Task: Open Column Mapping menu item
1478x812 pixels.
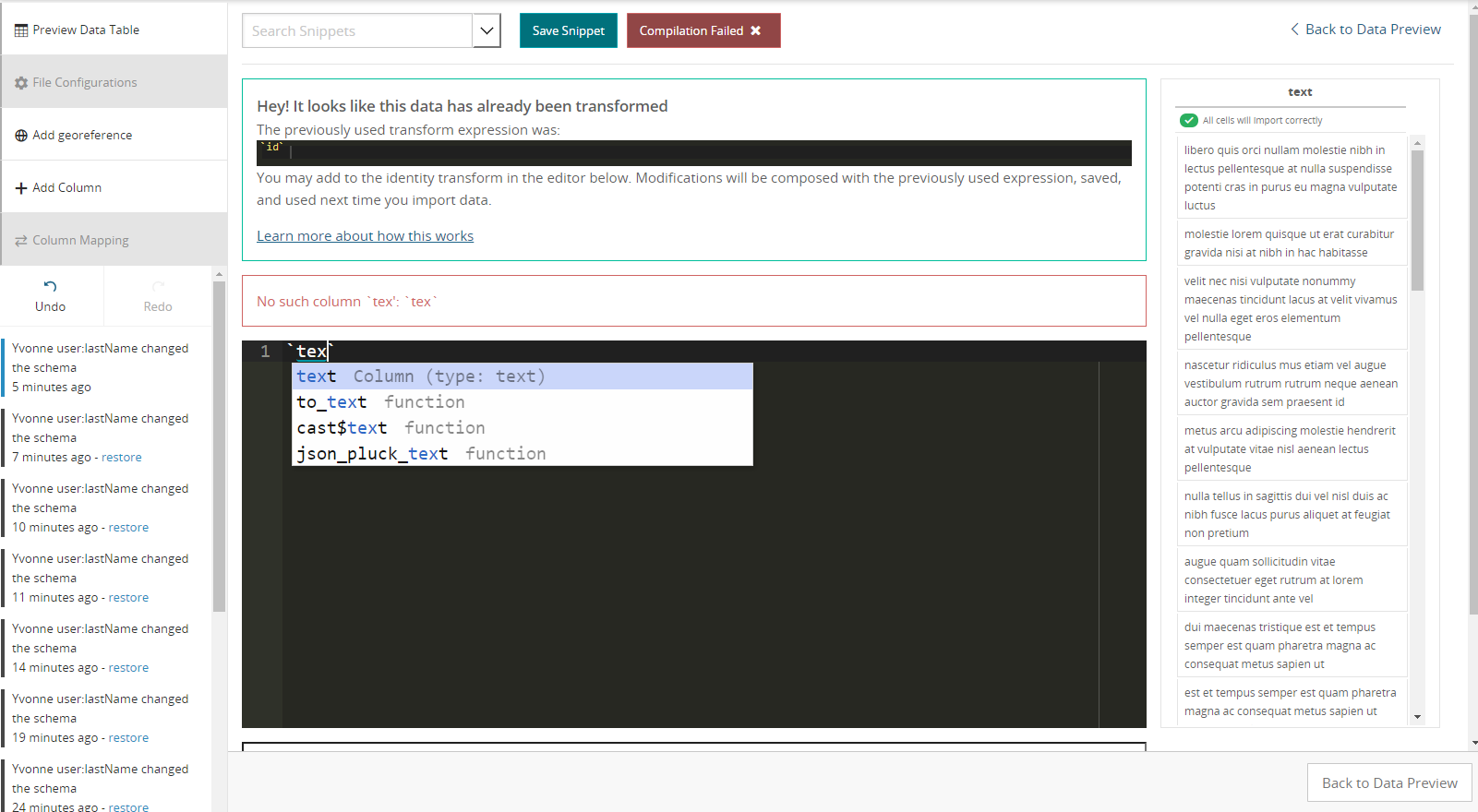Action: (114, 240)
